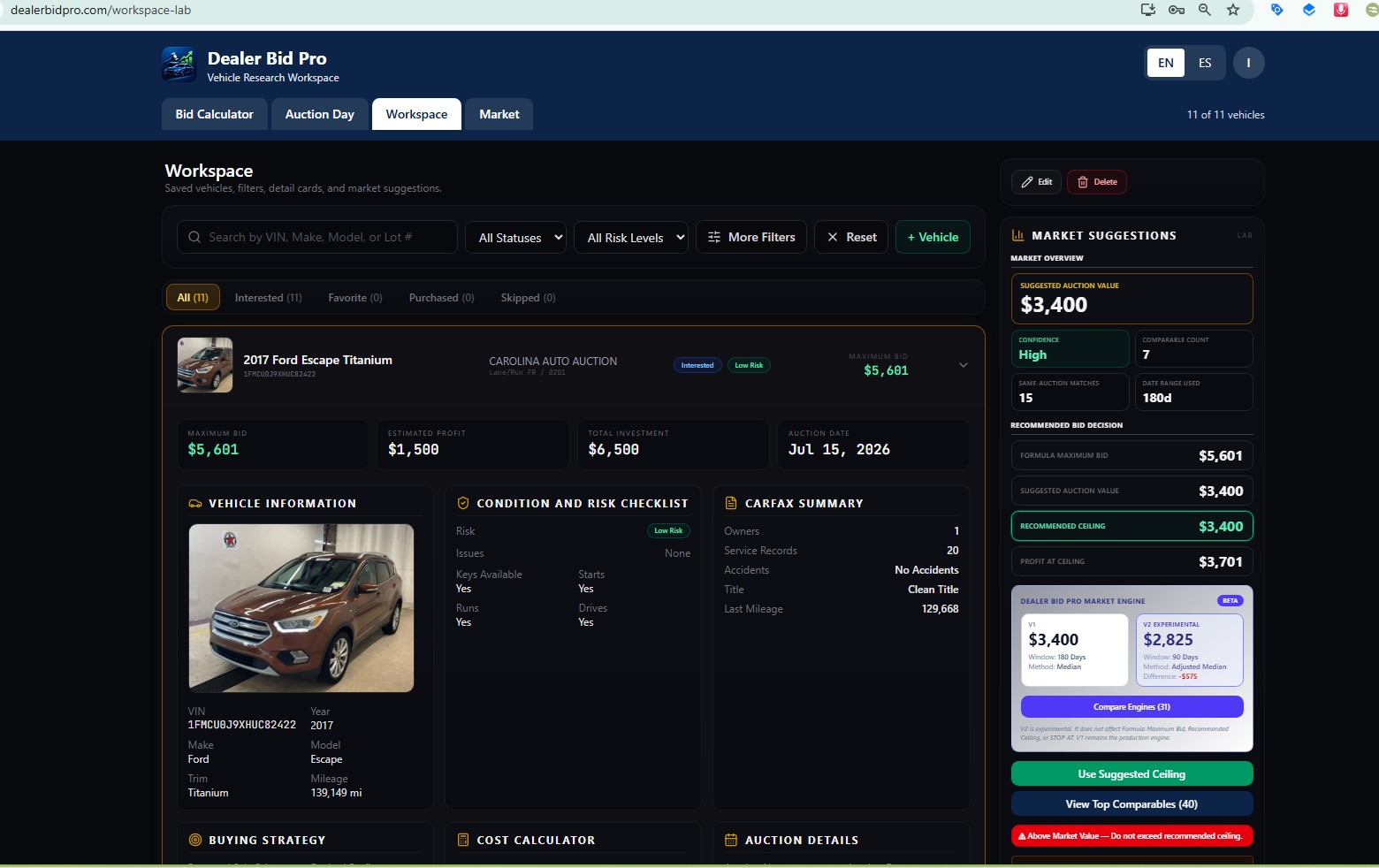Open More Filters panel
The width and height of the screenshot is (1379, 868).
tap(751, 237)
